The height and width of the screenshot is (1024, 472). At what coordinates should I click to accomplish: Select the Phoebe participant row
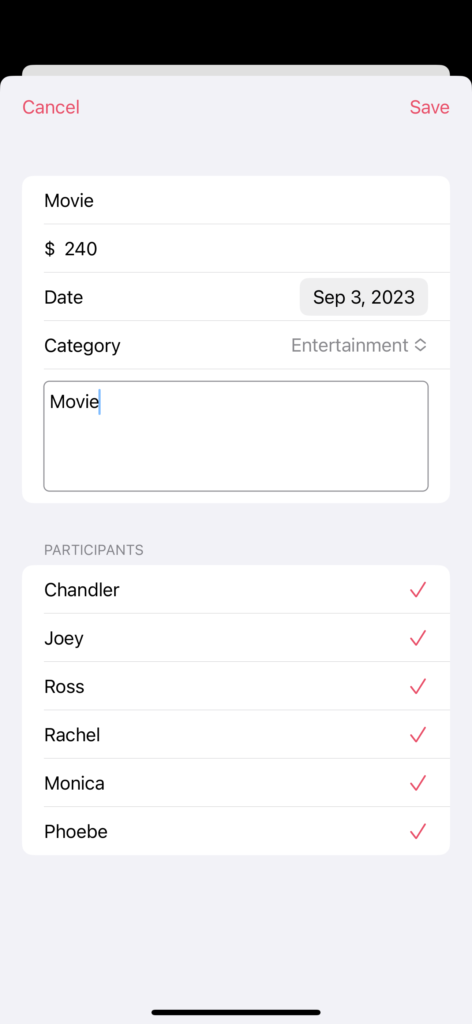(236, 831)
